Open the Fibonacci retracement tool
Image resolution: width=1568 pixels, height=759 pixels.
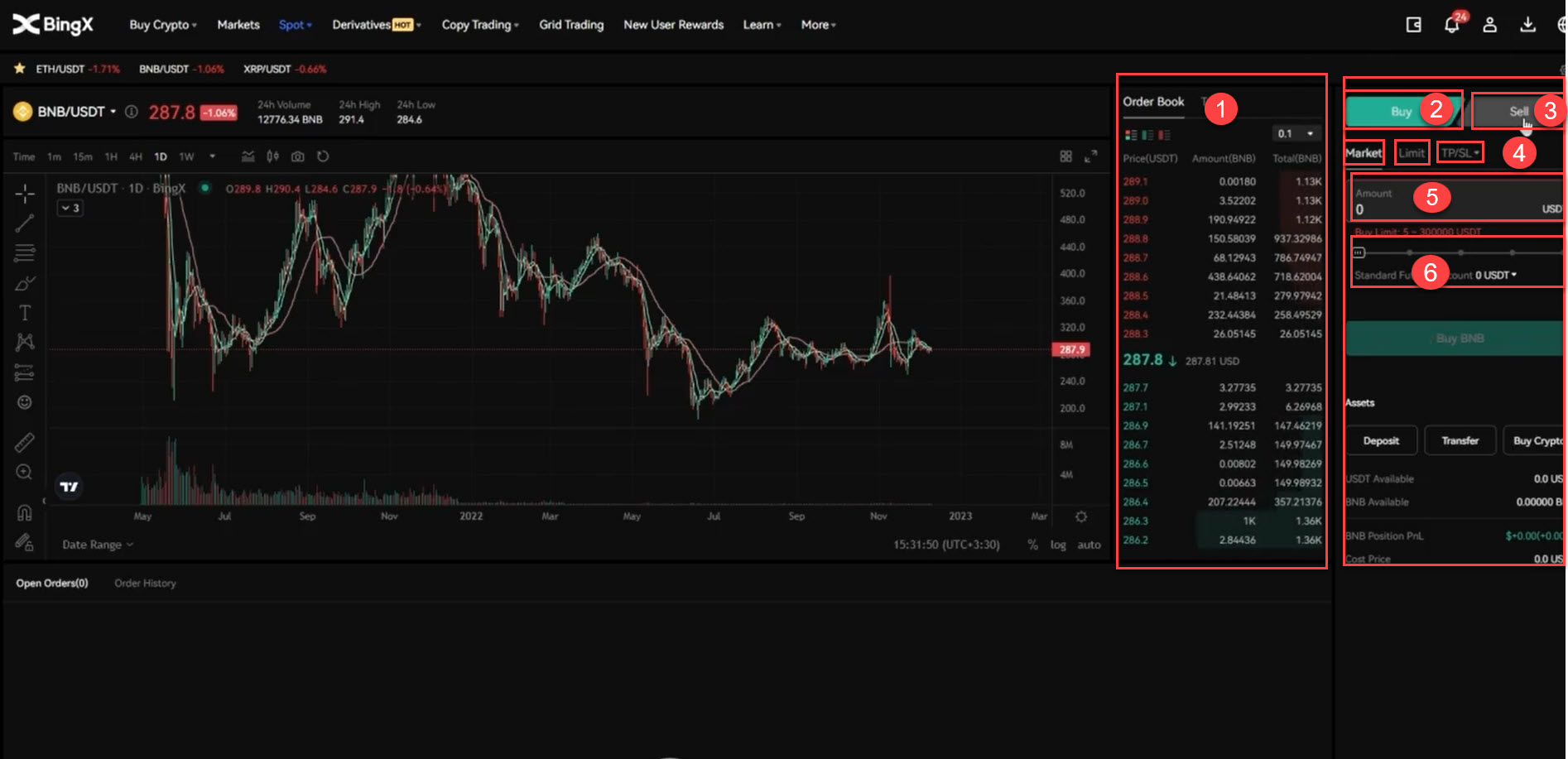tap(25, 252)
